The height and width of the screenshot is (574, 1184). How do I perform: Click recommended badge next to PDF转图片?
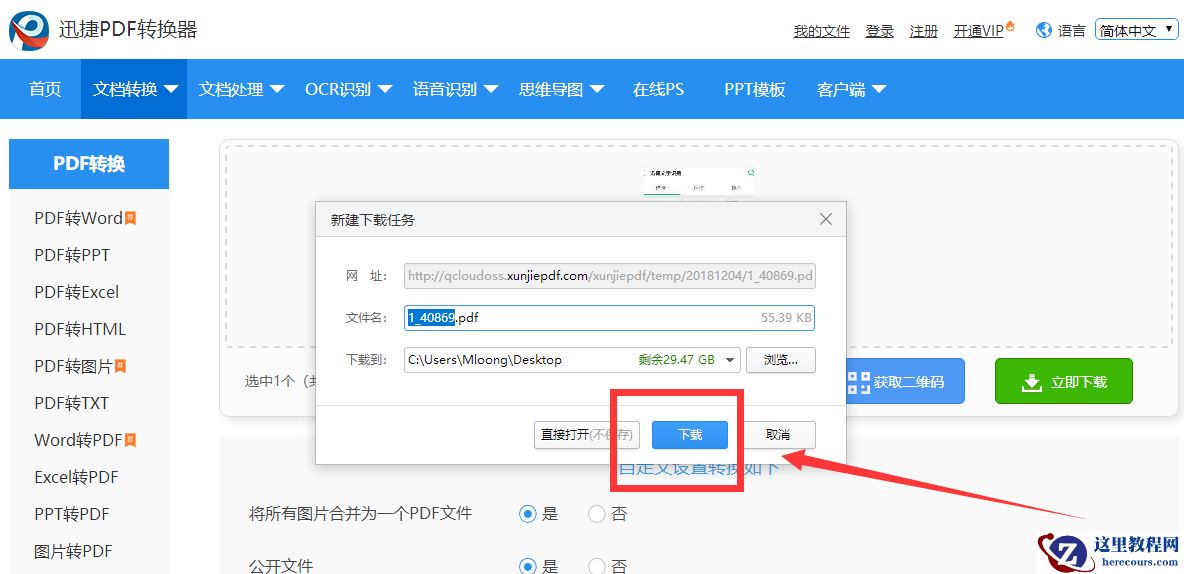click(x=120, y=366)
